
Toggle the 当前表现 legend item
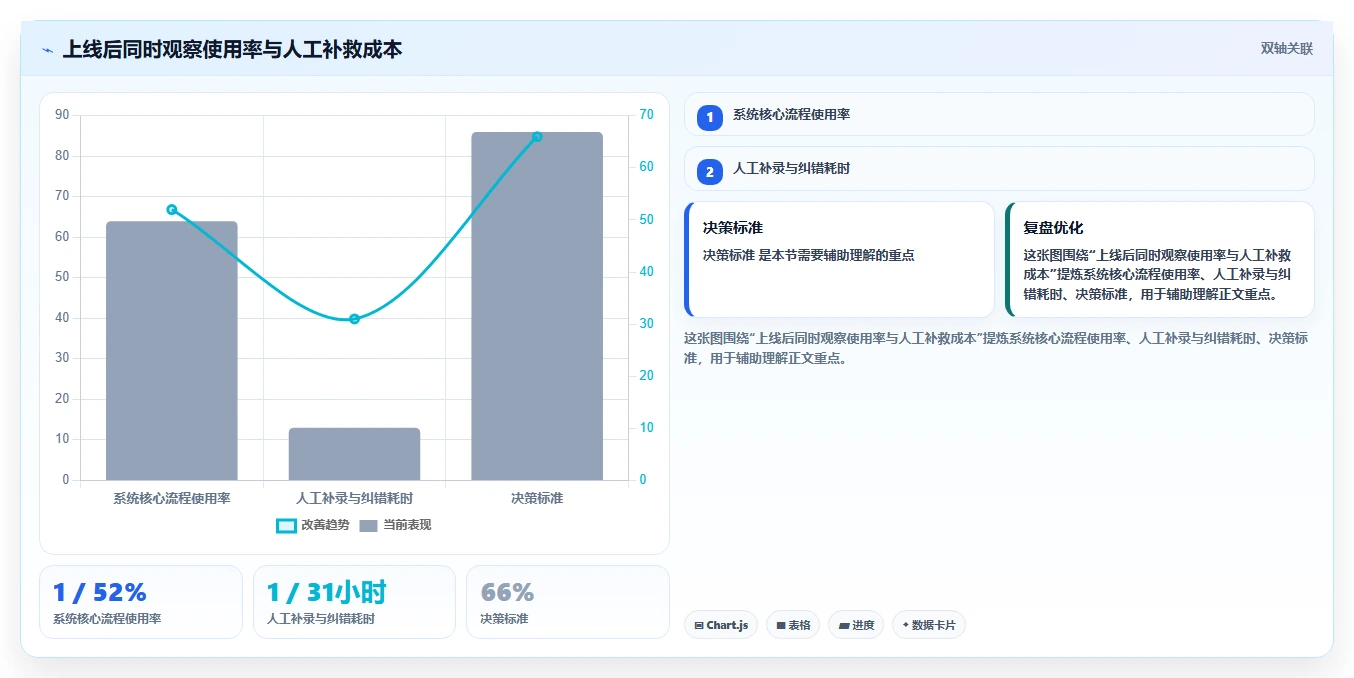(x=395, y=525)
